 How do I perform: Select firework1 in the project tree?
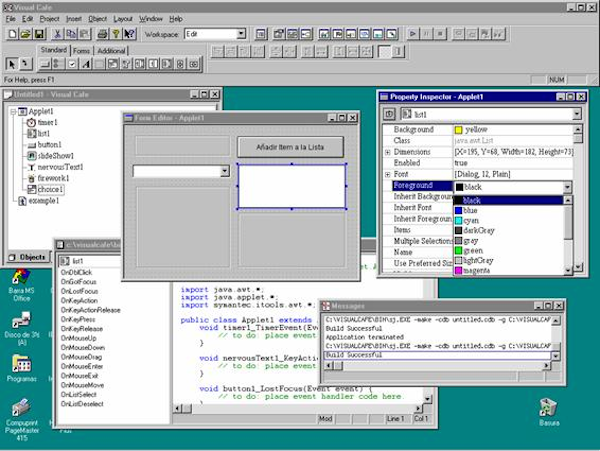click(53, 178)
